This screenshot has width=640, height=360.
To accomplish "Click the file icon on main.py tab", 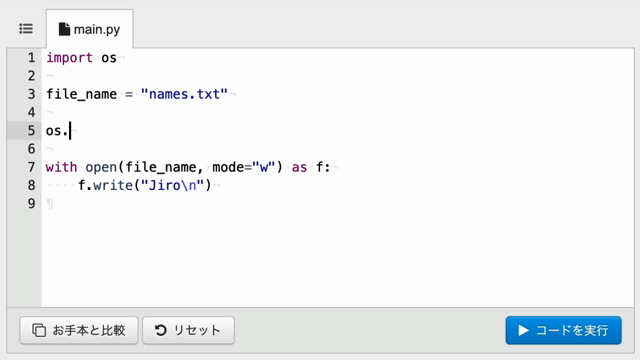I will (x=64, y=29).
